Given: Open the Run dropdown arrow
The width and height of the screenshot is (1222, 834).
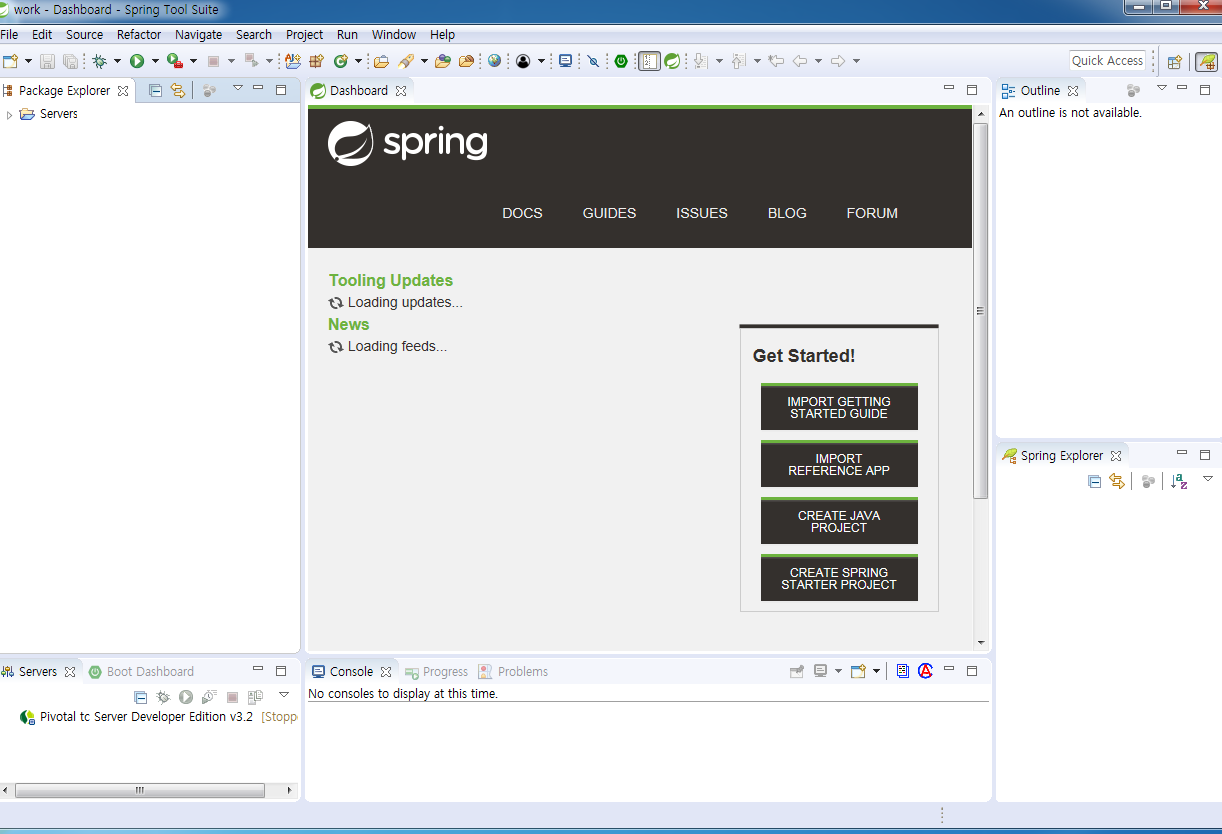Looking at the screenshot, I should pyautogui.click(x=155, y=61).
